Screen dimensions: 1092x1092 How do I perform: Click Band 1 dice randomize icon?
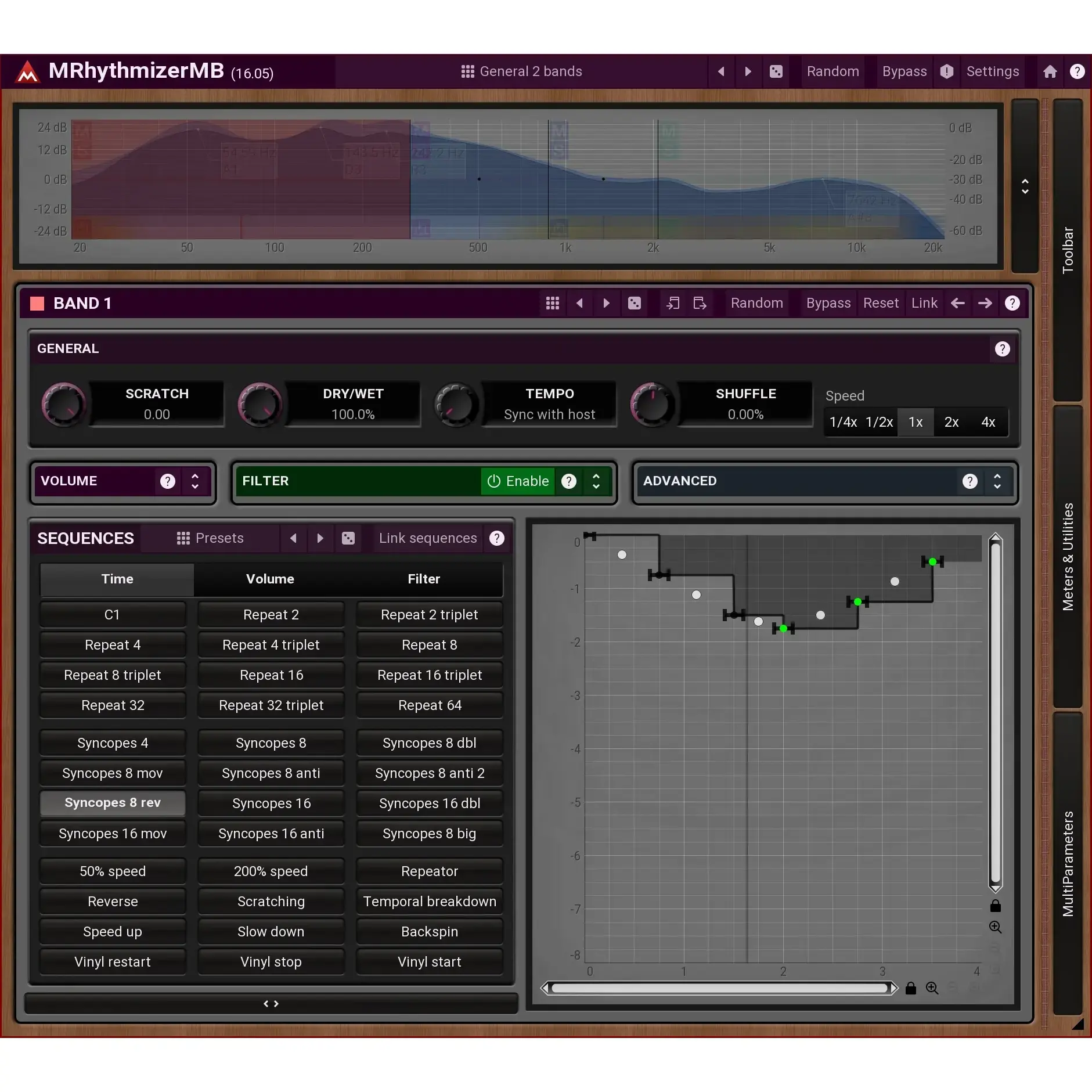click(x=635, y=303)
